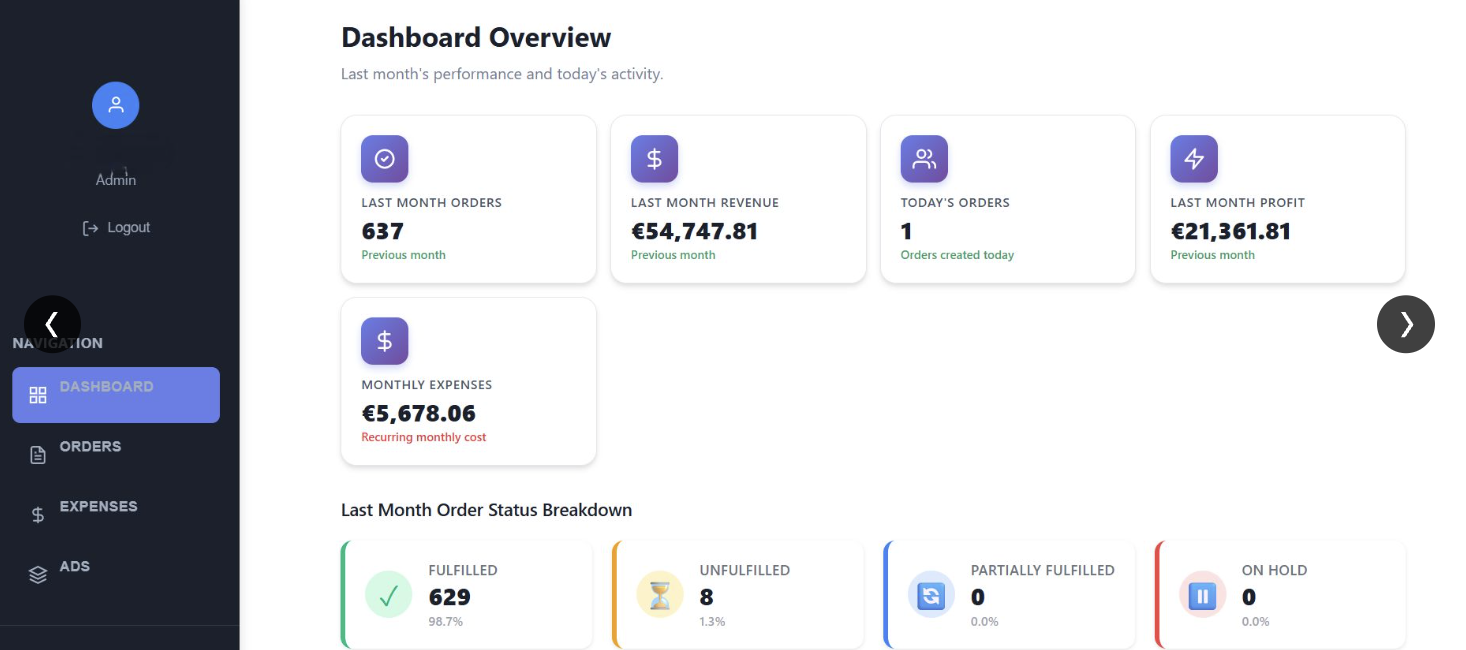Open the Orders navigation item
1466x650 pixels.
(90, 447)
